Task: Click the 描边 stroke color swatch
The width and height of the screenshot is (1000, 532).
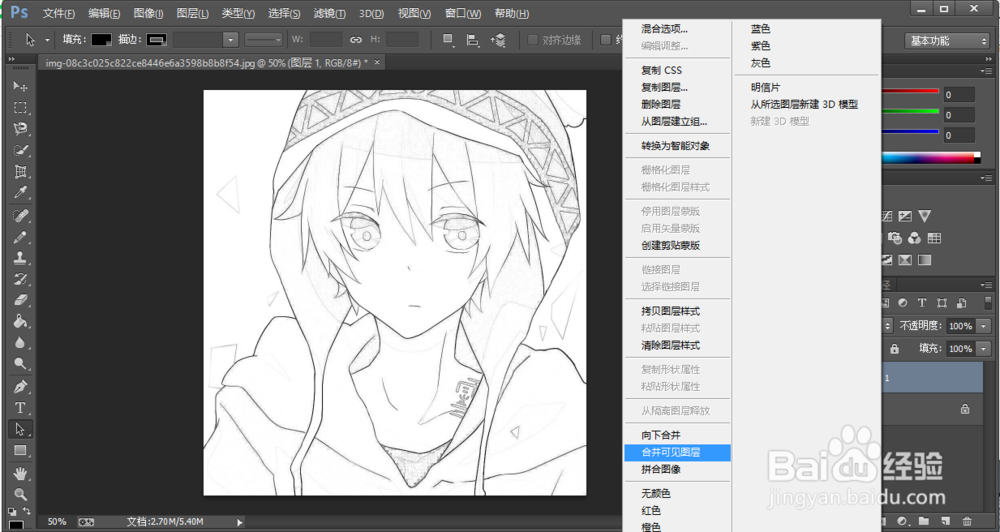Action: 156,40
